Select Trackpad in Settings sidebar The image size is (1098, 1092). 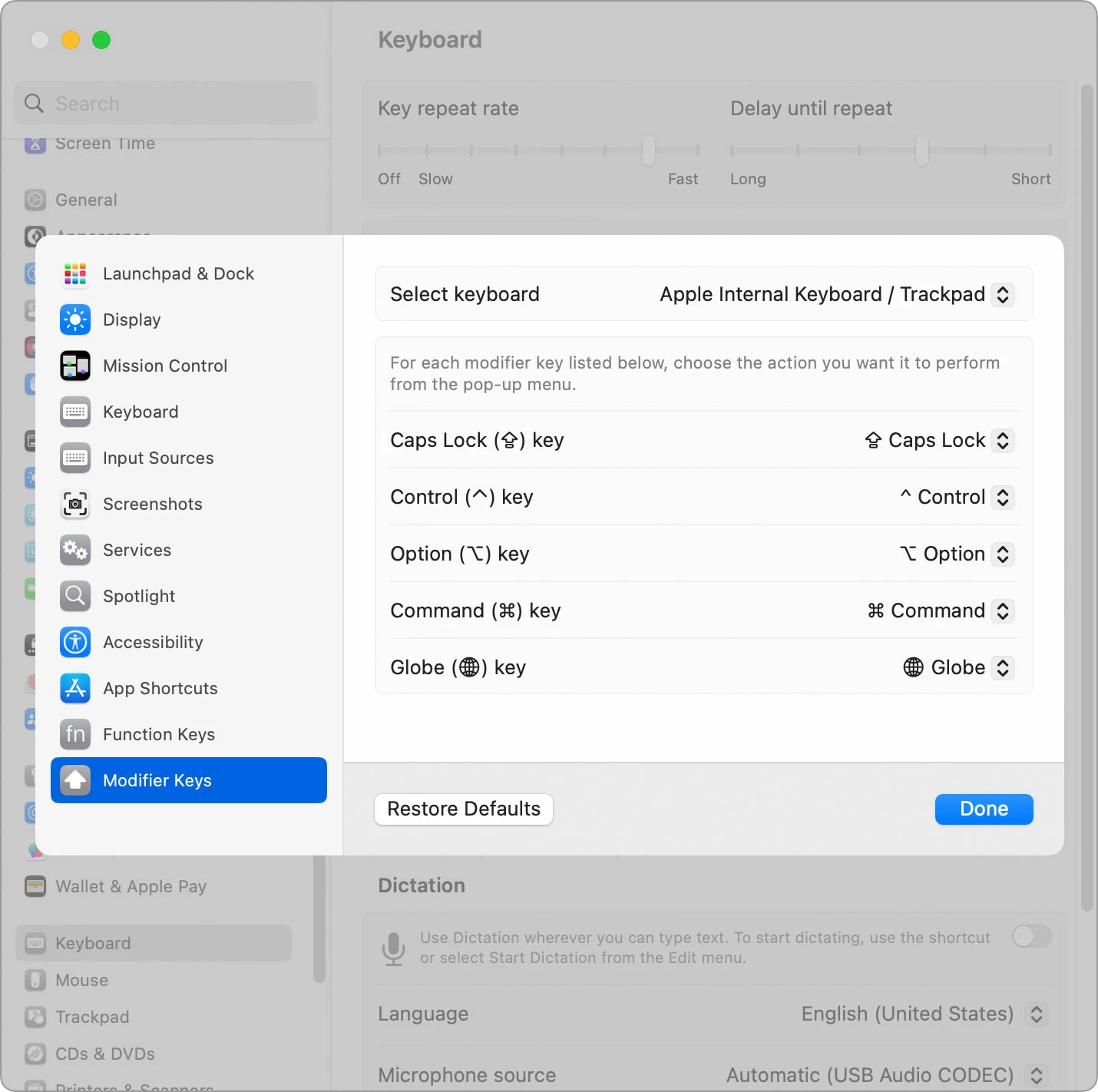[x=154, y=1017]
